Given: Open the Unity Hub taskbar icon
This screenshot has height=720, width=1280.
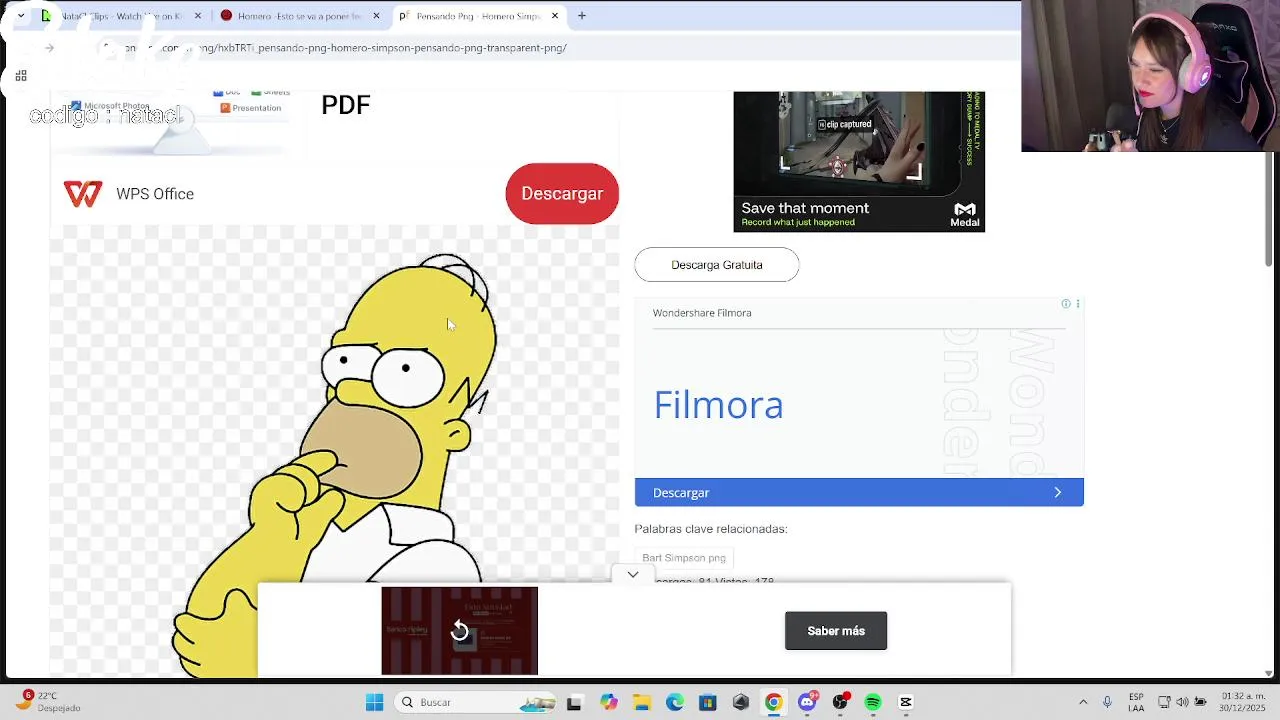Looking at the screenshot, I should click(x=741, y=702).
